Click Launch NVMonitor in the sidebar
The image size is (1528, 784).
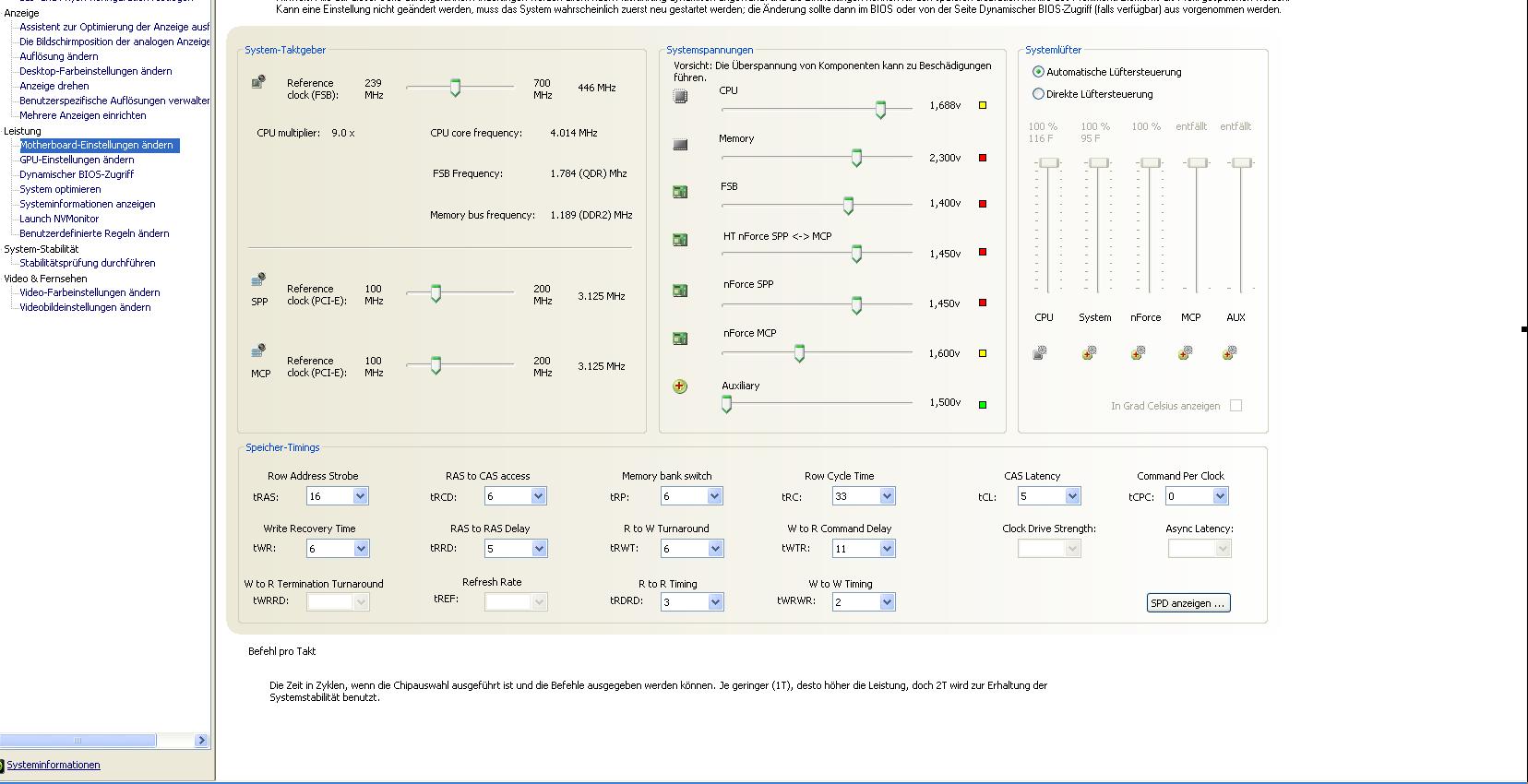click(x=59, y=219)
